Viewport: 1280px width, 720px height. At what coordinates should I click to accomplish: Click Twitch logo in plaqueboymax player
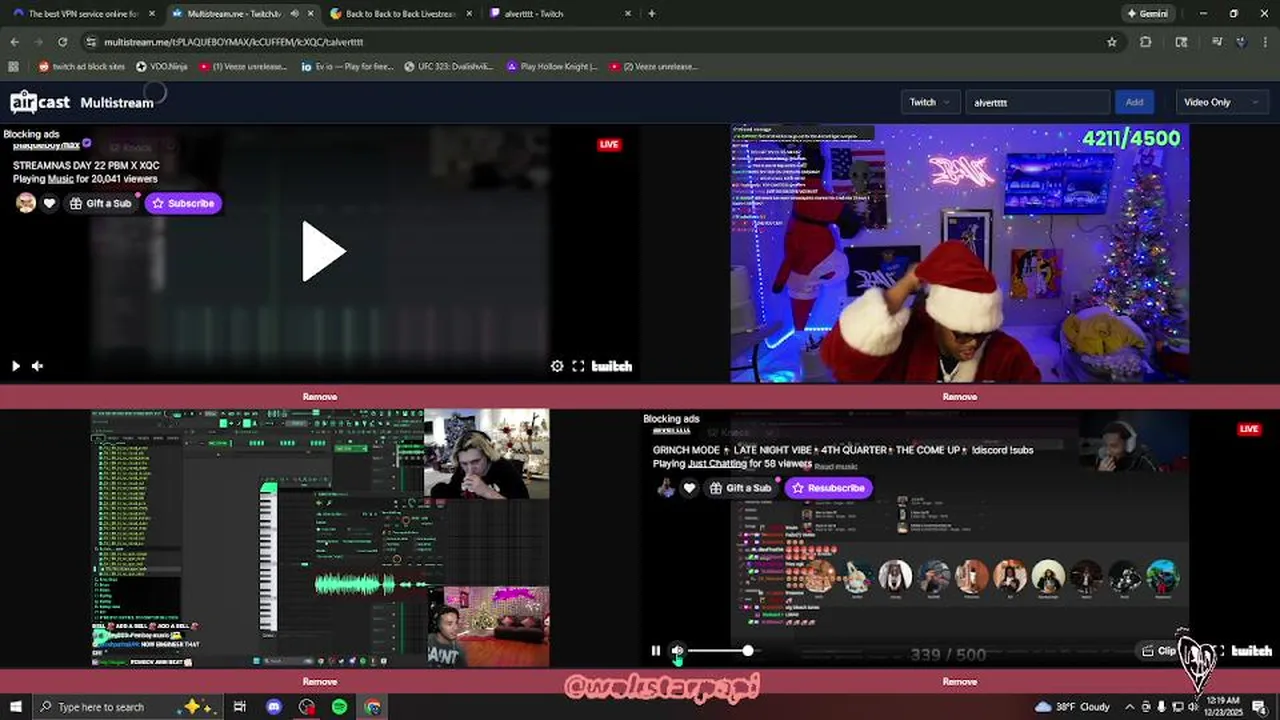[x=612, y=366]
